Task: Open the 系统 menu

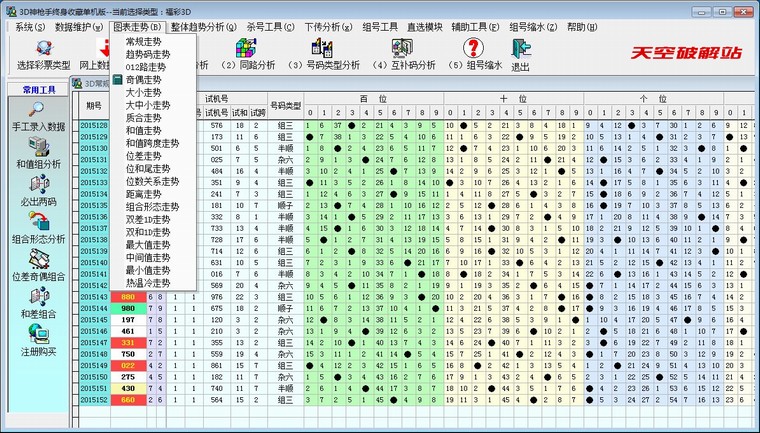Action: [29, 26]
